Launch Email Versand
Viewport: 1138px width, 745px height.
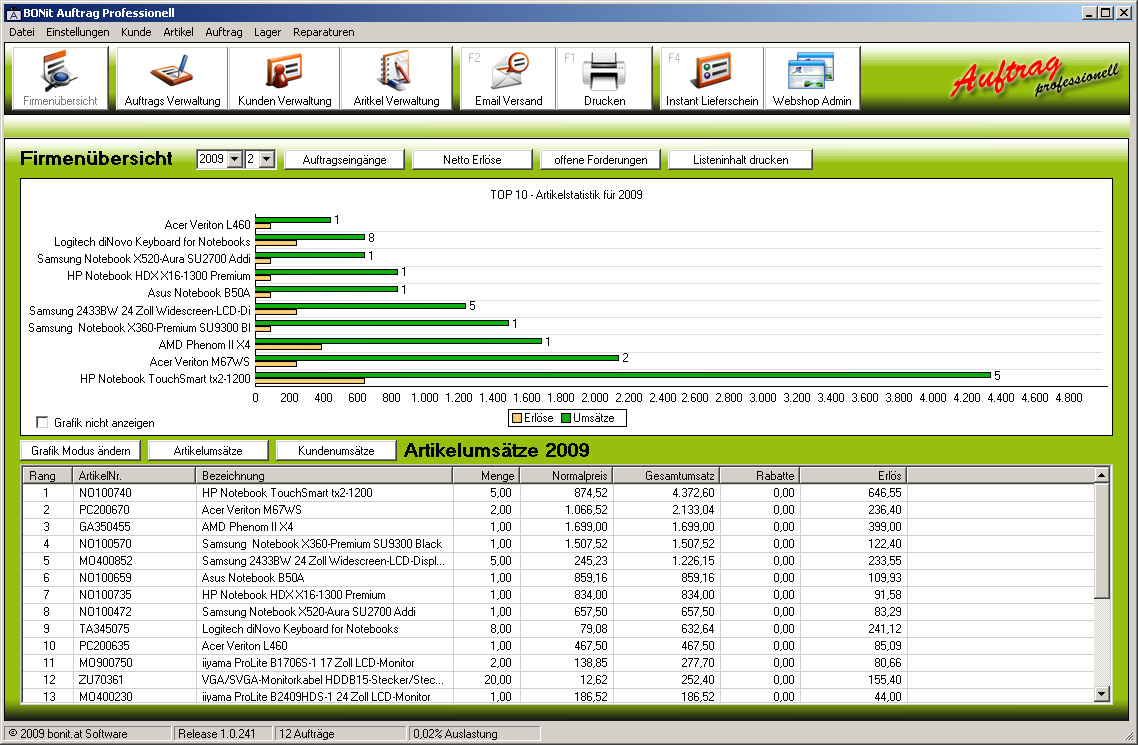coord(508,78)
